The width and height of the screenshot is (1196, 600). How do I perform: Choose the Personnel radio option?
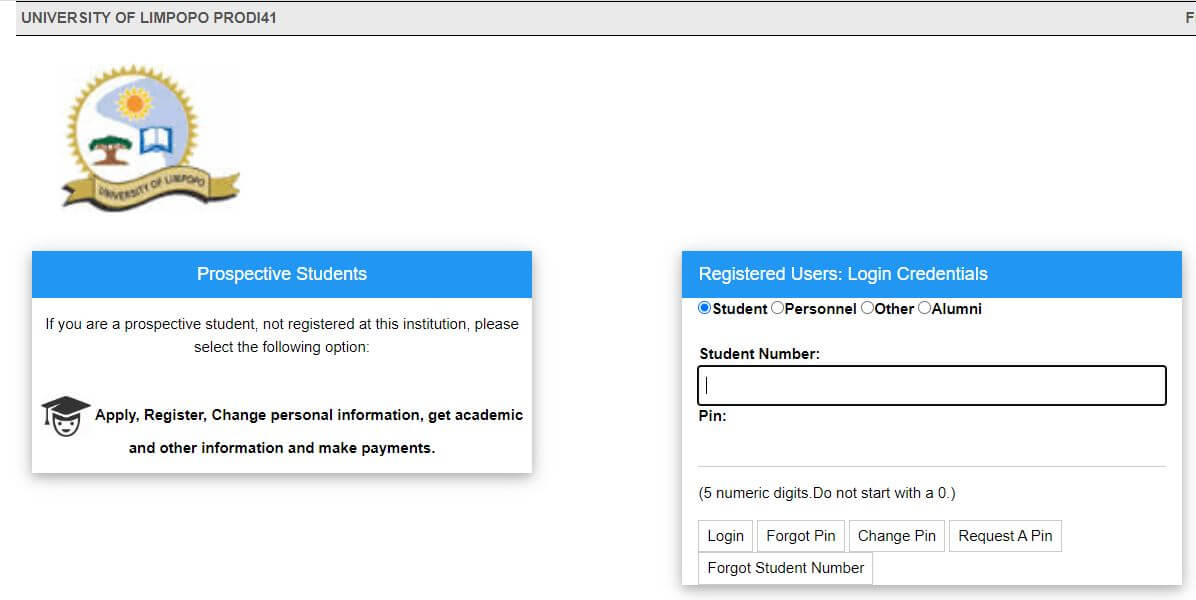click(x=778, y=308)
